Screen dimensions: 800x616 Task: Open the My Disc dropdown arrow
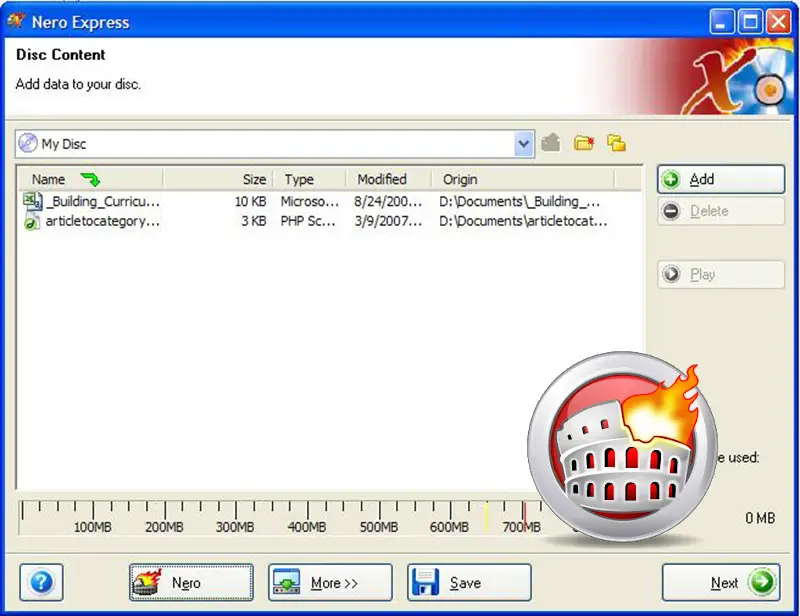pyautogui.click(x=523, y=144)
